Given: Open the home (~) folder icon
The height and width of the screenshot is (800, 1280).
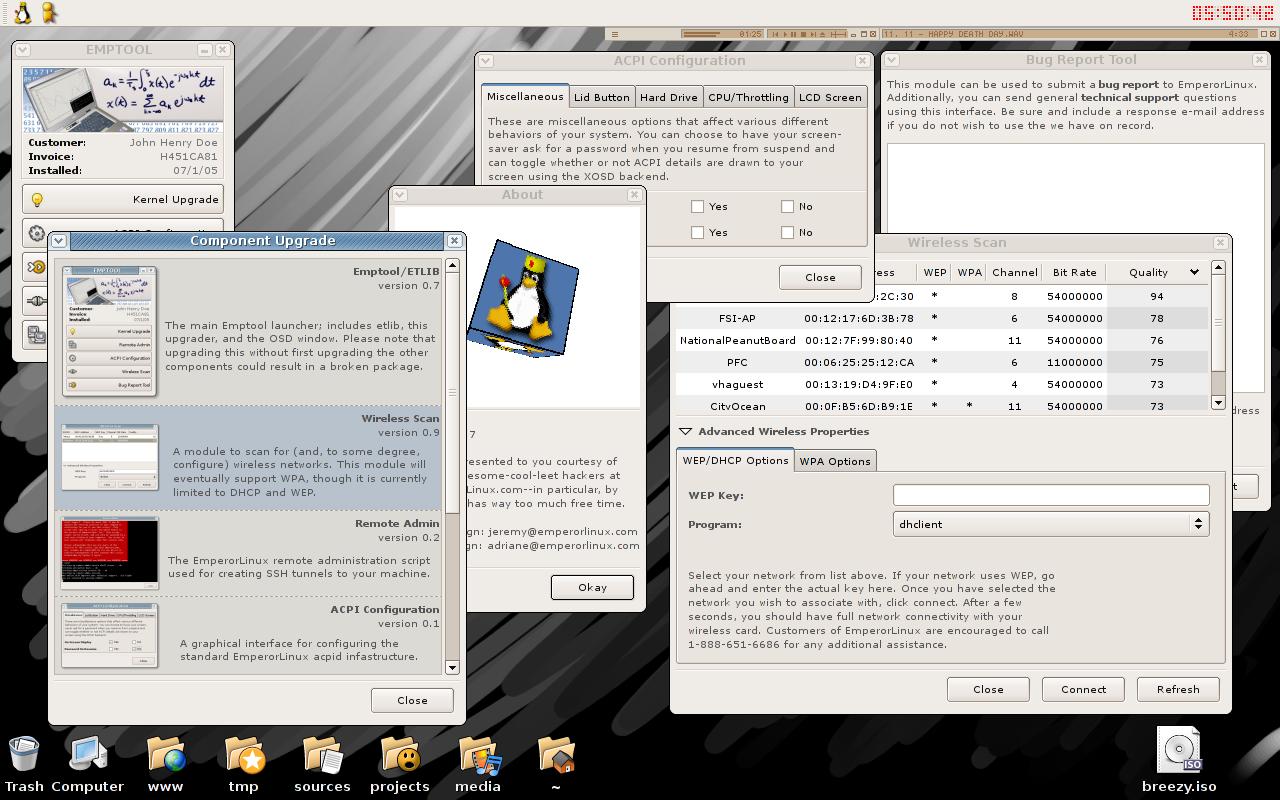Looking at the screenshot, I should point(556,755).
